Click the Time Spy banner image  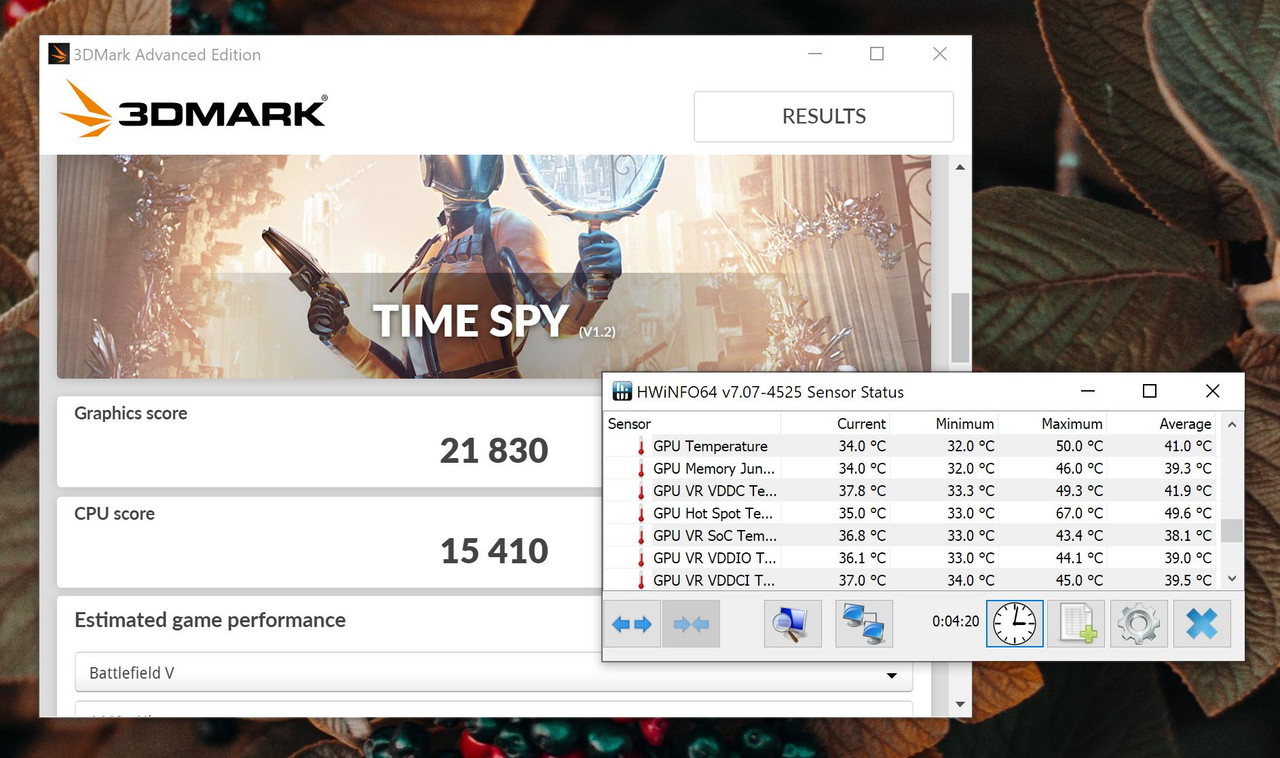pos(494,267)
